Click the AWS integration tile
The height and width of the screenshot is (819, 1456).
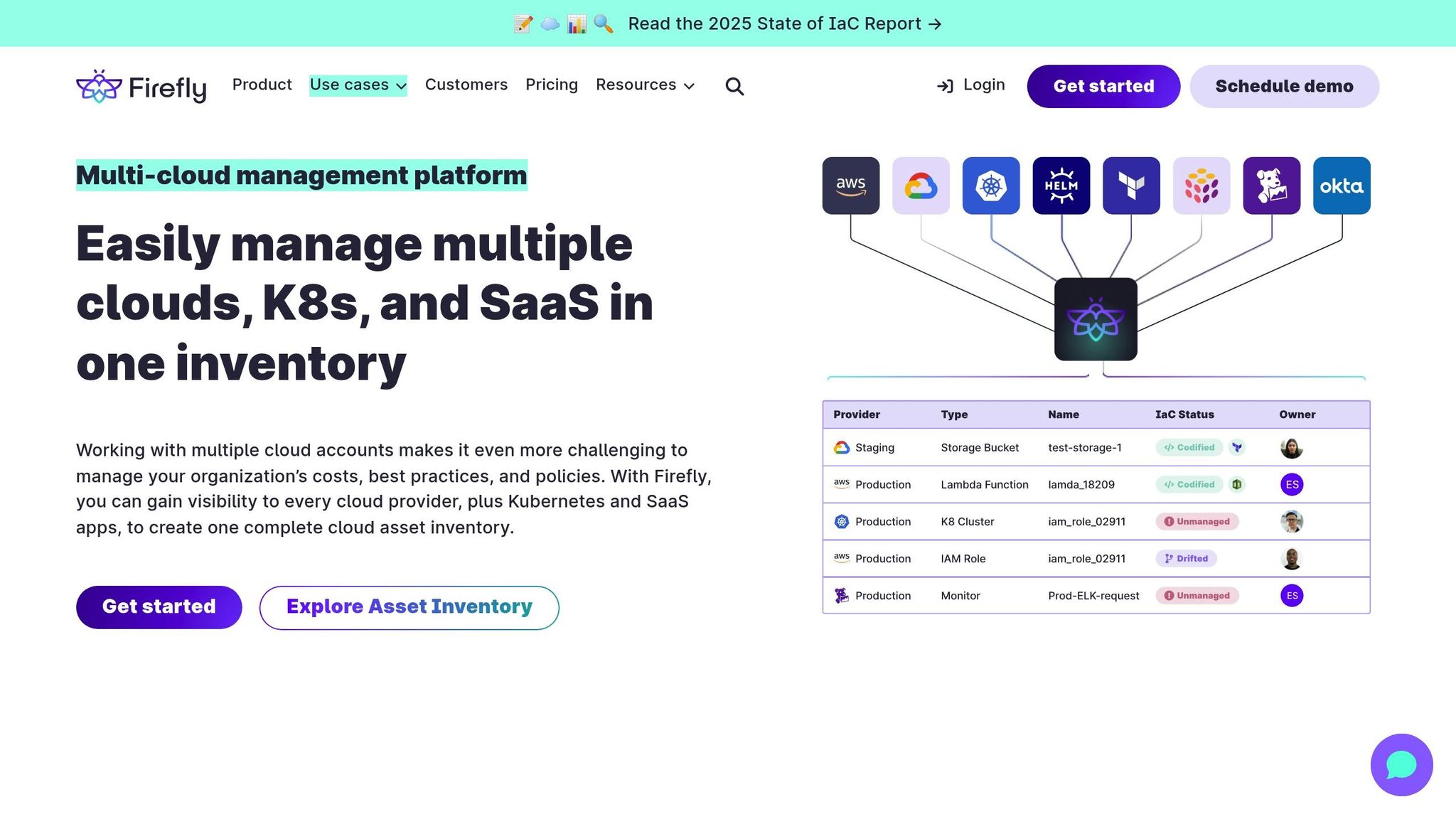pos(850,186)
